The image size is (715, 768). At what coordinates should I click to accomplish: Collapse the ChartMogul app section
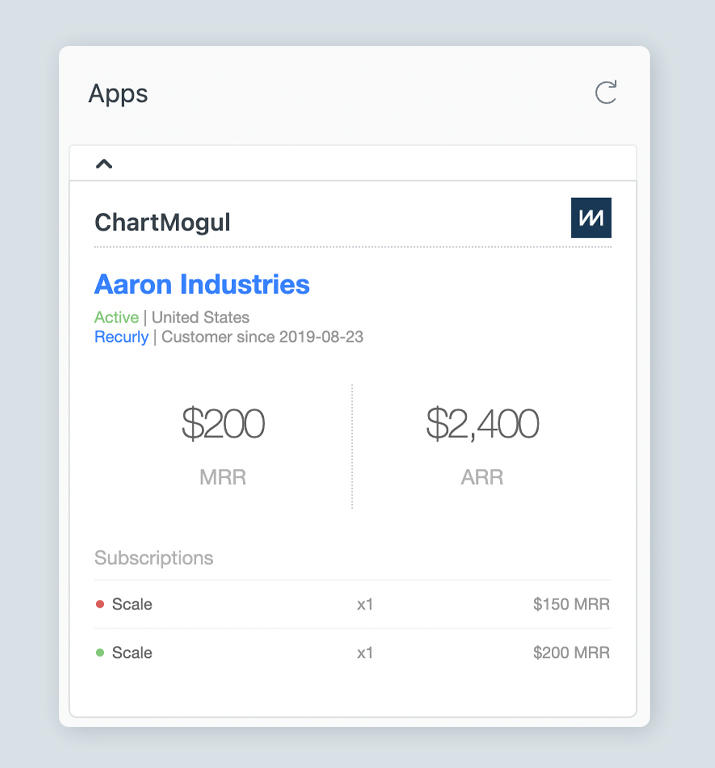click(104, 164)
